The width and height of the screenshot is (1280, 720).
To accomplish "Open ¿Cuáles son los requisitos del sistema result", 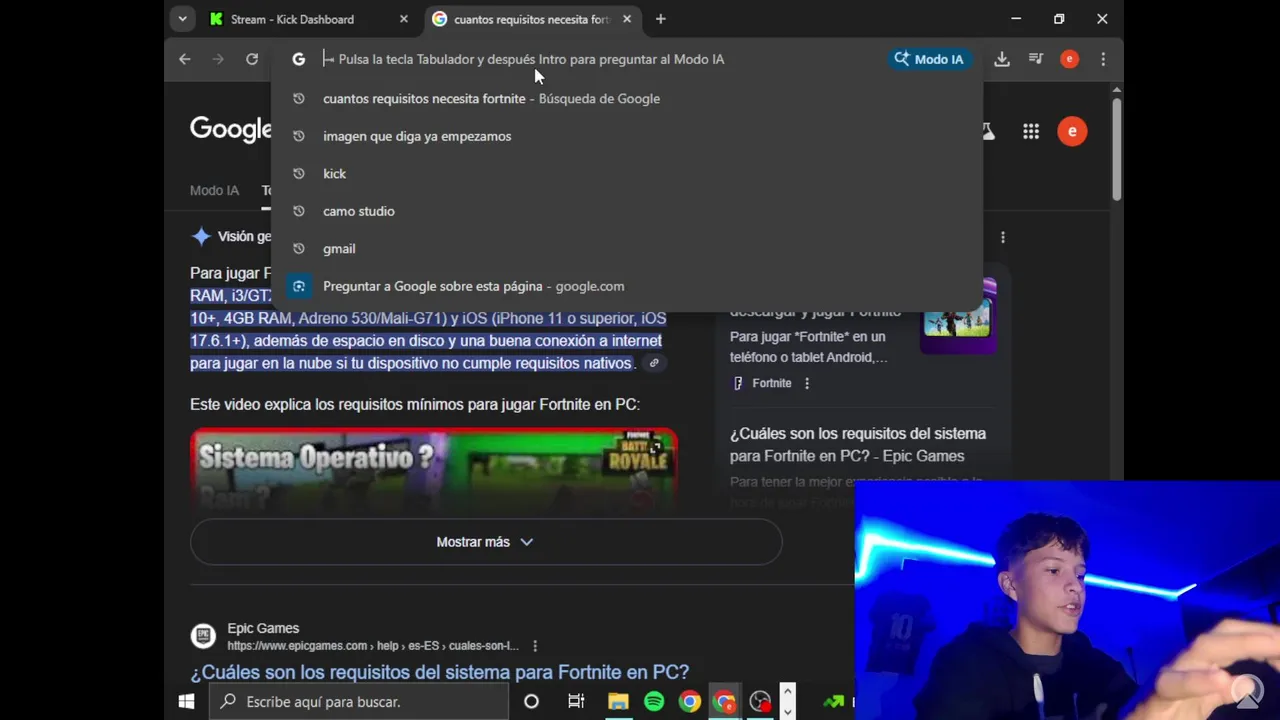I will coord(440,672).
